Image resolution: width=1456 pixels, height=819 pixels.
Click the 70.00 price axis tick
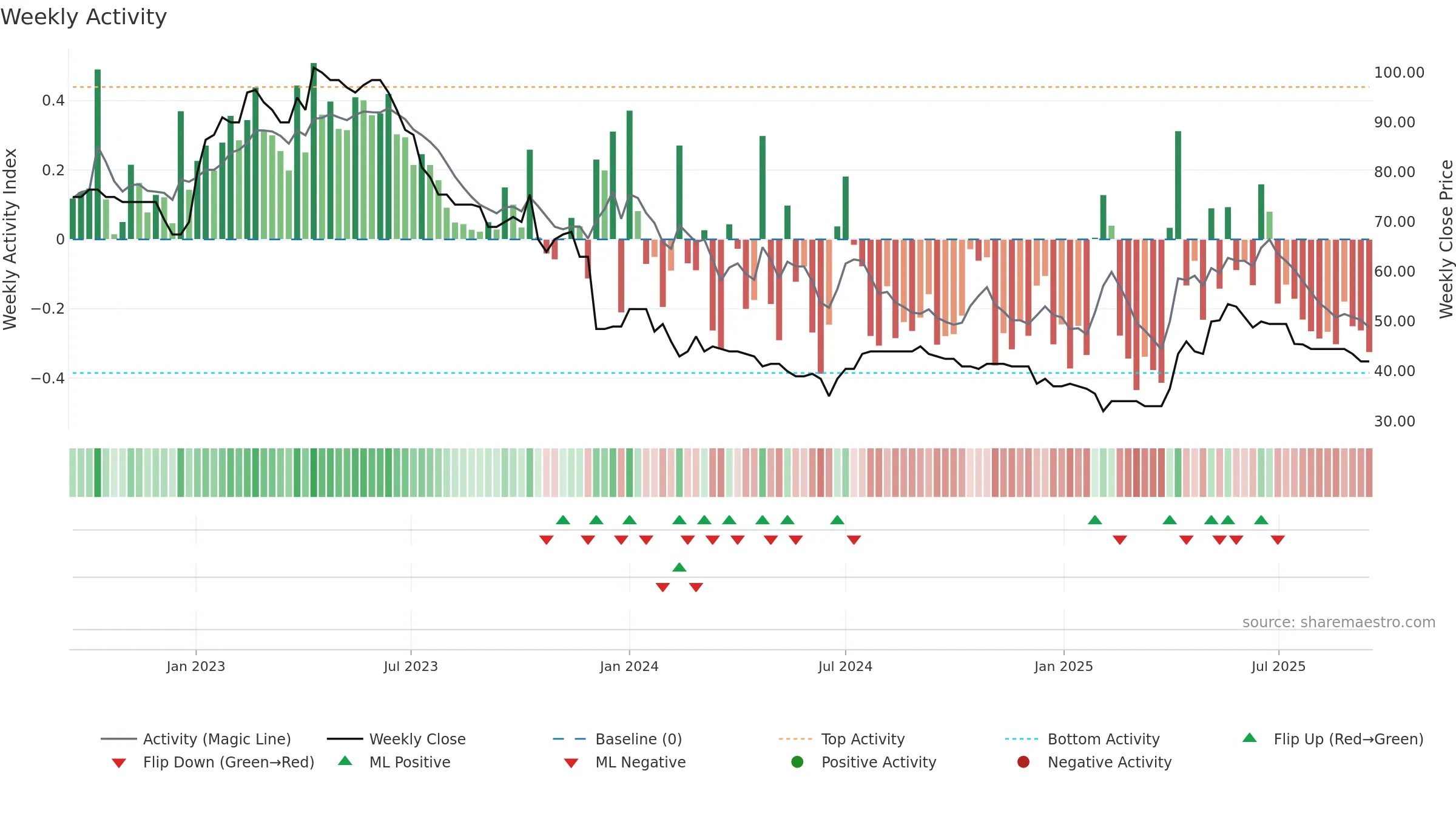click(1394, 221)
